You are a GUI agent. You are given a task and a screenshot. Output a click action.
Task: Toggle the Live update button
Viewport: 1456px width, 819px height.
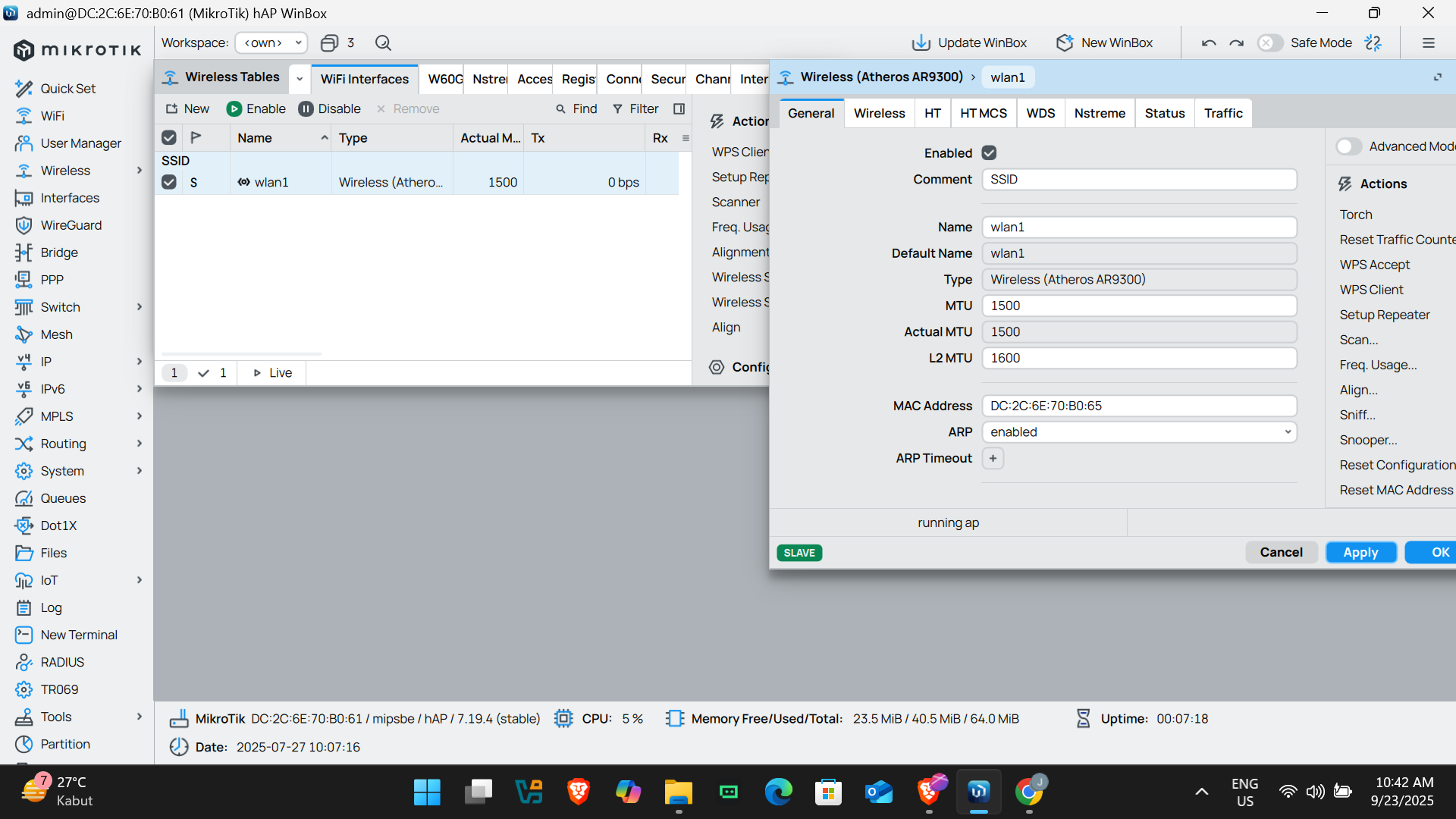tap(272, 372)
